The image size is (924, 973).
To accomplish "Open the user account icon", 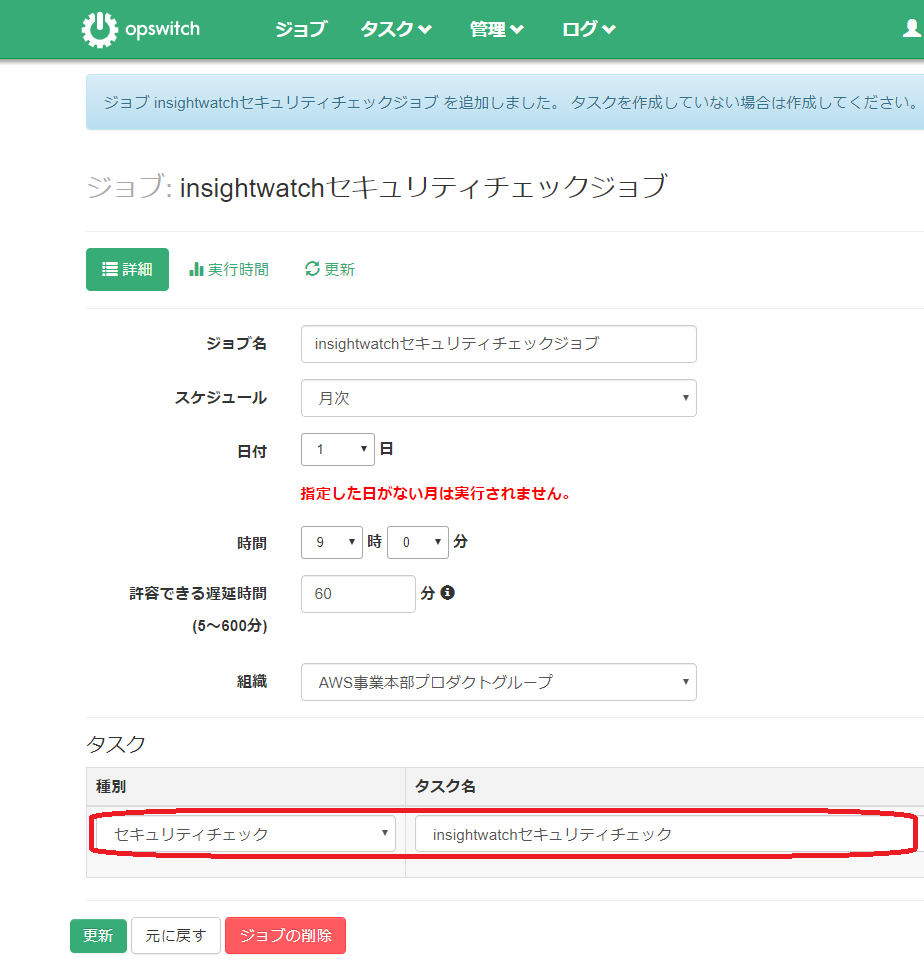I will coord(912,29).
